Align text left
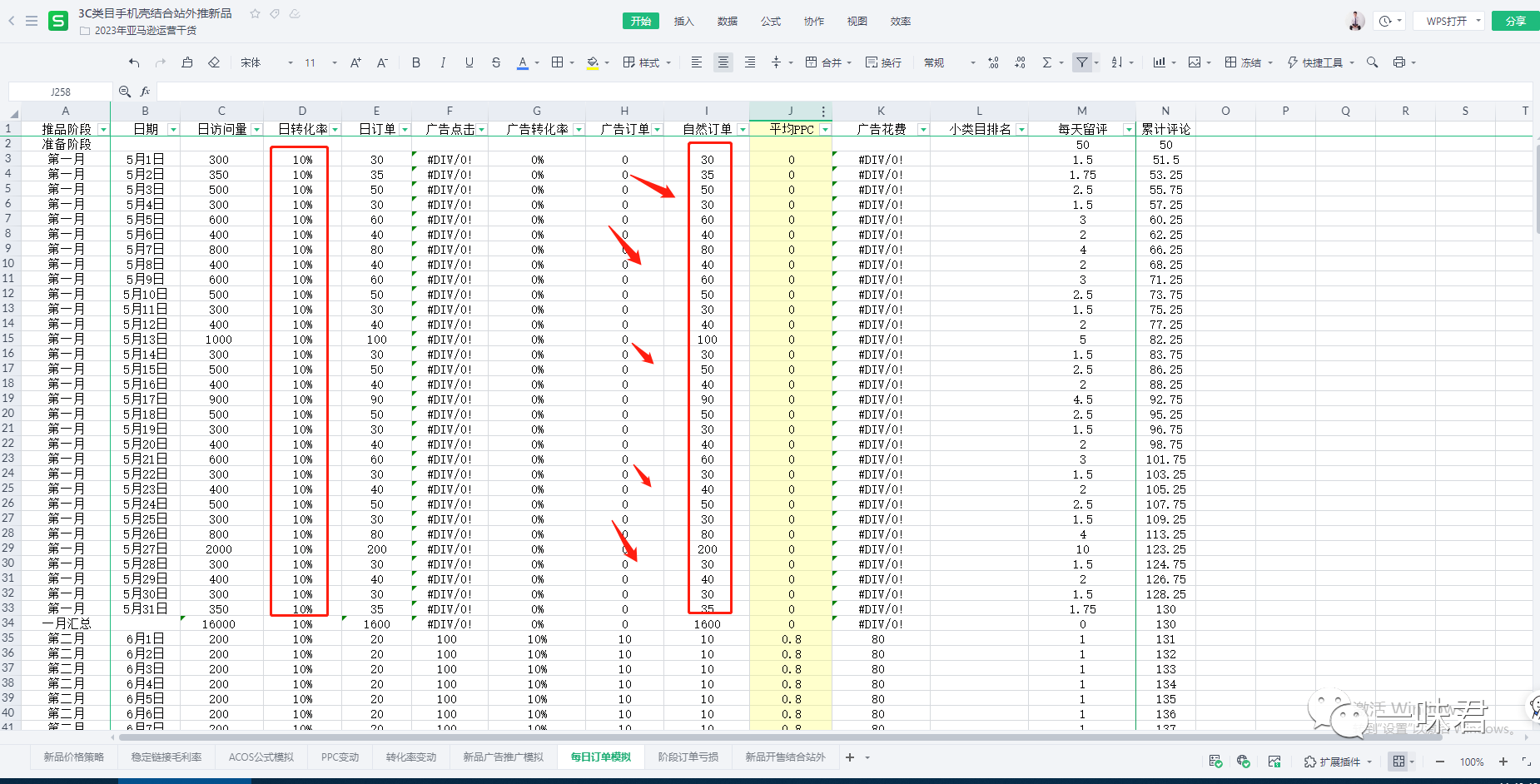 point(697,62)
